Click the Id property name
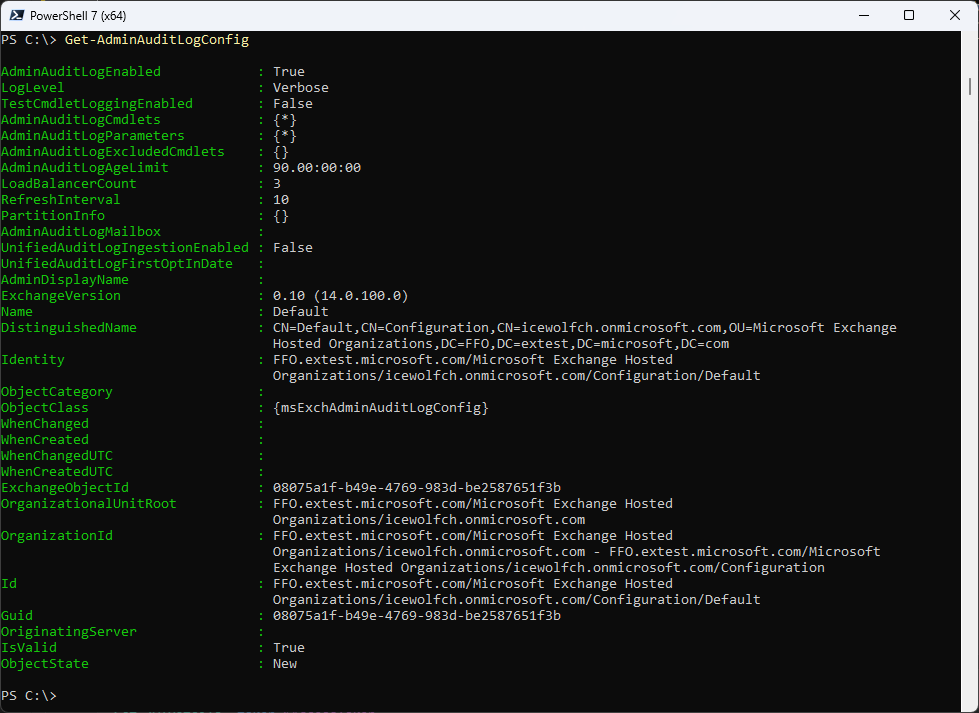Viewport: 979px width, 713px height. (x=9, y=584)
